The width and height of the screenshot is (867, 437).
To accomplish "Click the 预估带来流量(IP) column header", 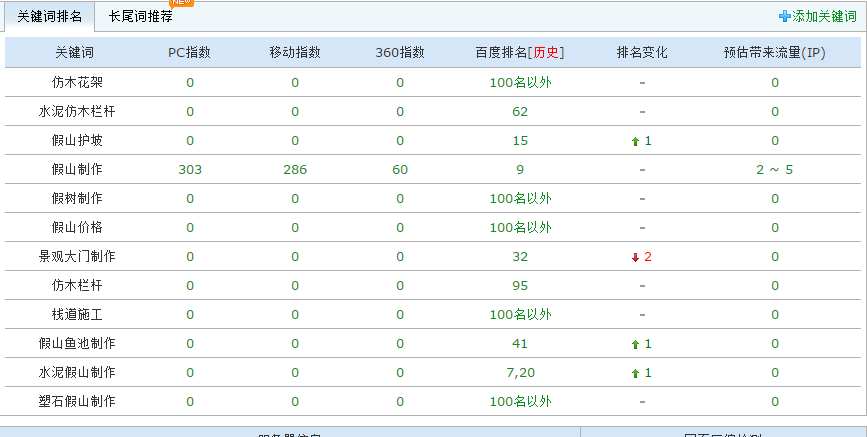I will pyautogui.click(x=774, y=53).
